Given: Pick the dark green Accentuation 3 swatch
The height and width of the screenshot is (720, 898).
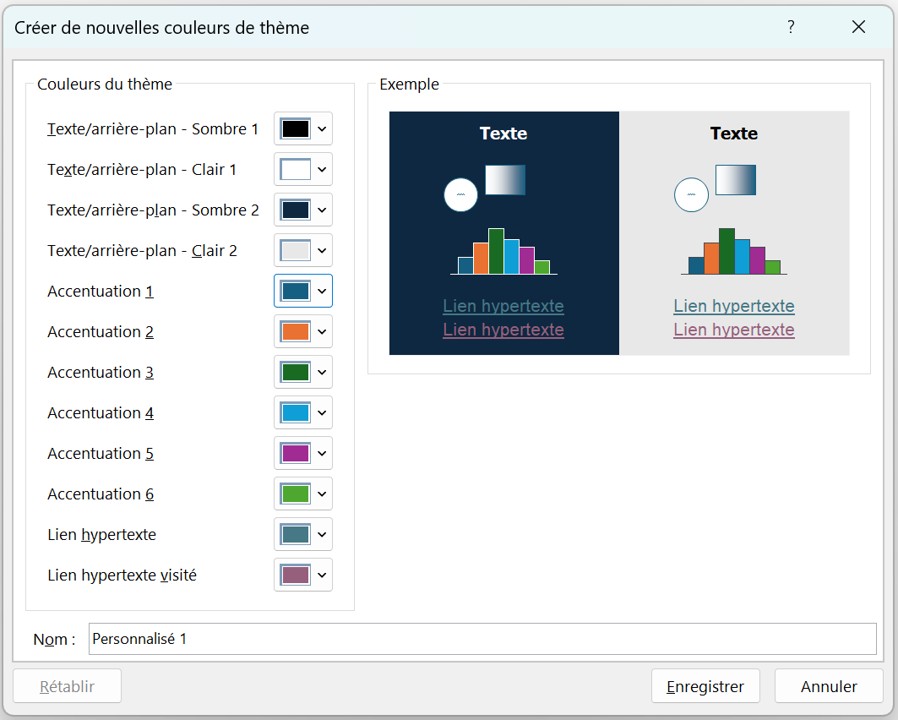Looking at the screenshot, I should pyautogui.click(x=296, y=372).
